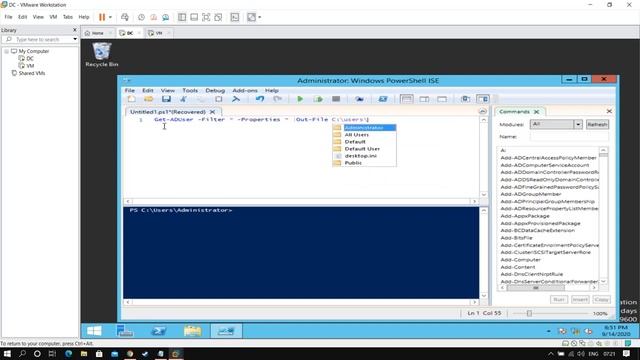Switch to the Home tab in VMware
The height and width of the screenshot is (360, 640).
tap(97, 33)
